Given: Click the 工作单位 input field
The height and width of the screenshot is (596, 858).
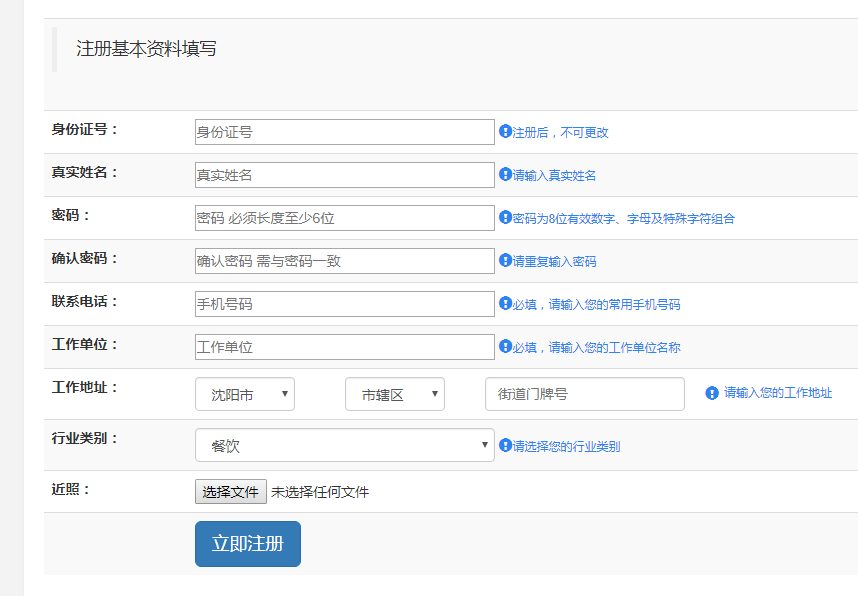Looking at the screenshot, I should pos(345,347).
